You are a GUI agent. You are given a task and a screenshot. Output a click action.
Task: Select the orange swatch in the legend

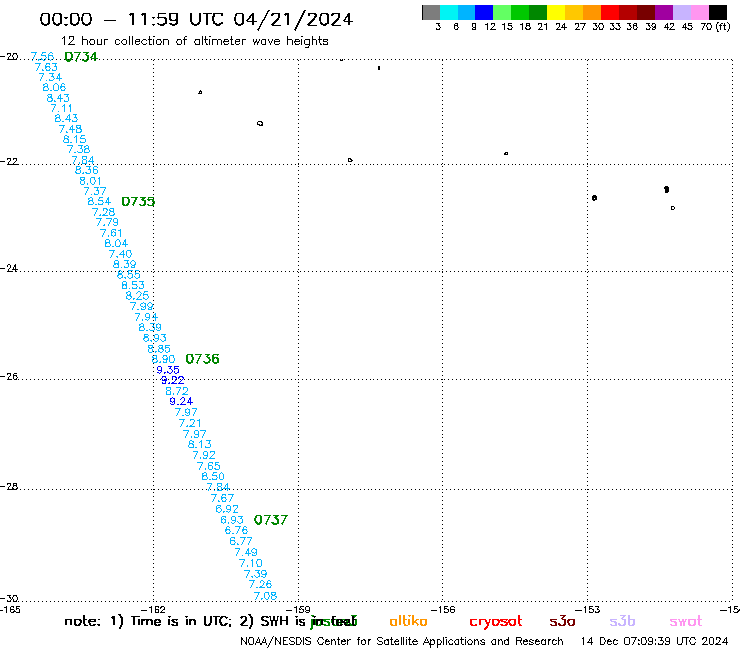pos(592,12)
